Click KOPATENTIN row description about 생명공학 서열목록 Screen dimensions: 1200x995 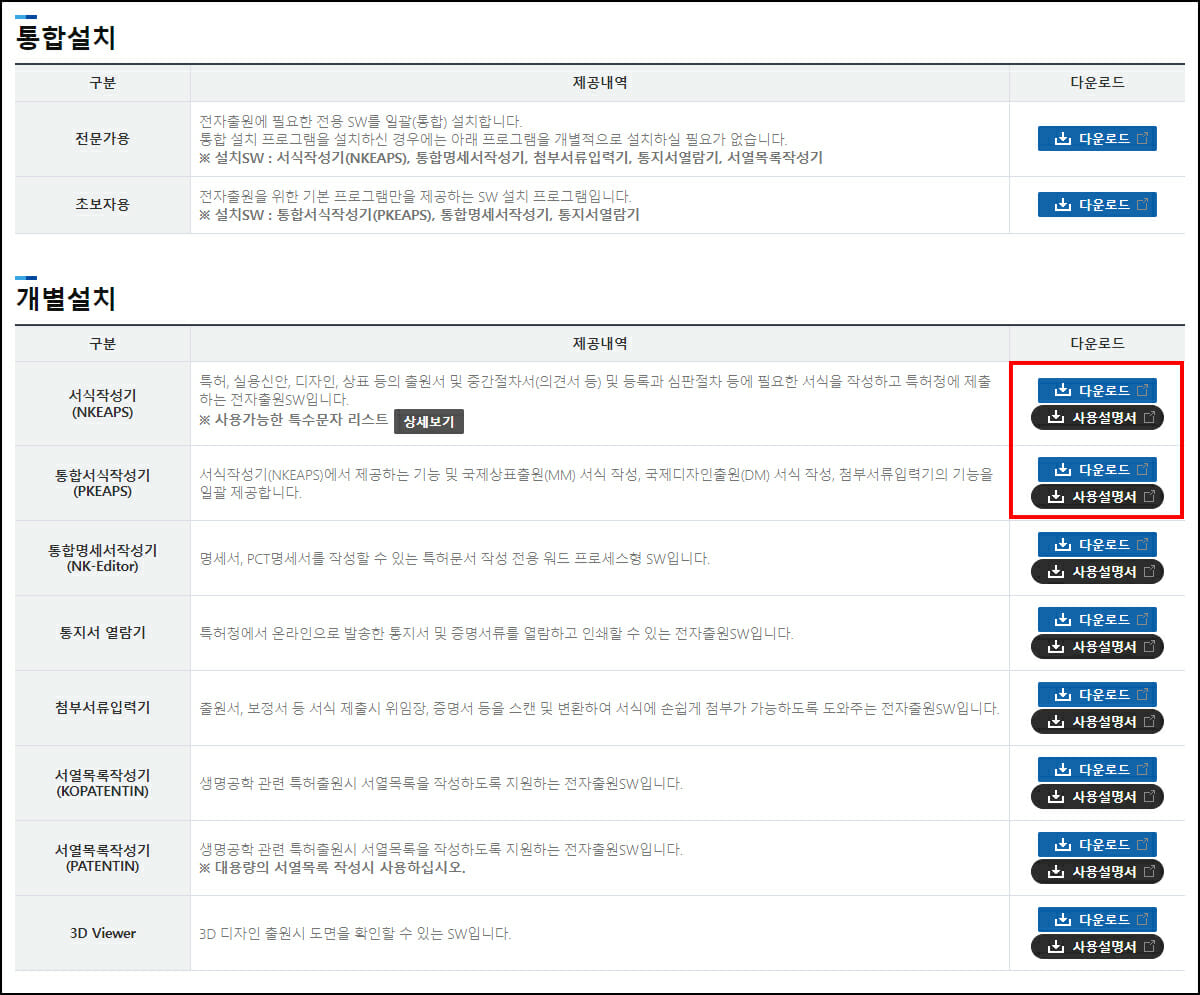(441, 783)
